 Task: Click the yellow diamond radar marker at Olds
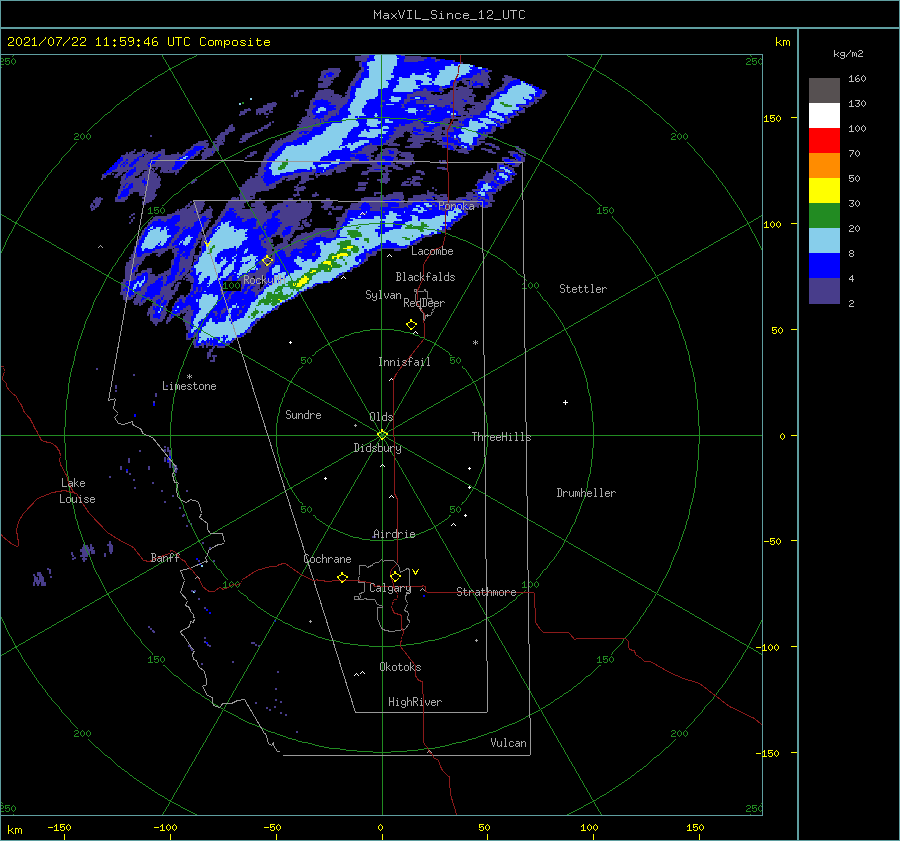pyautogui.click(x=382, y=435)
